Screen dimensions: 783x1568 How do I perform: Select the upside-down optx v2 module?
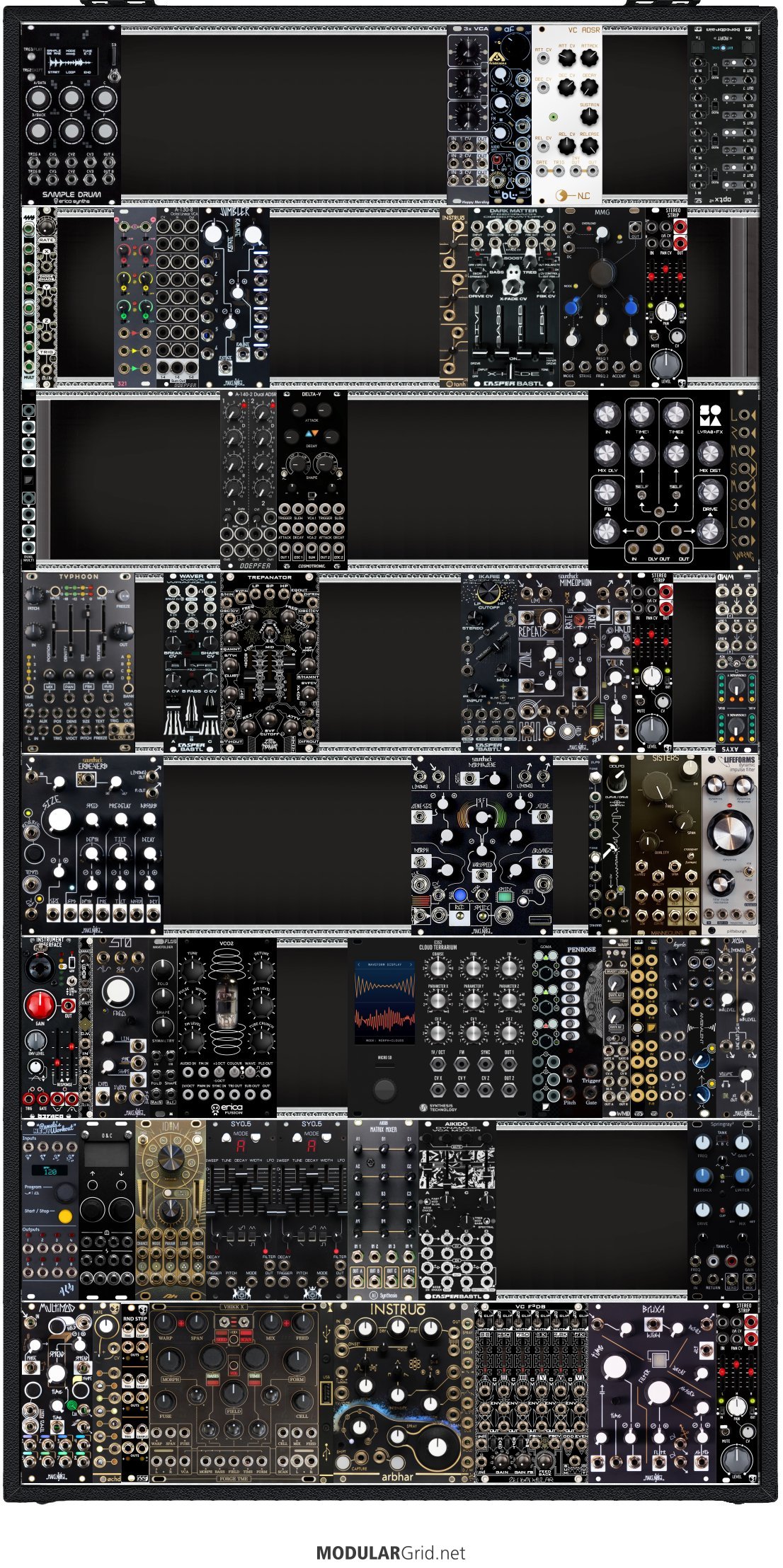723,115
